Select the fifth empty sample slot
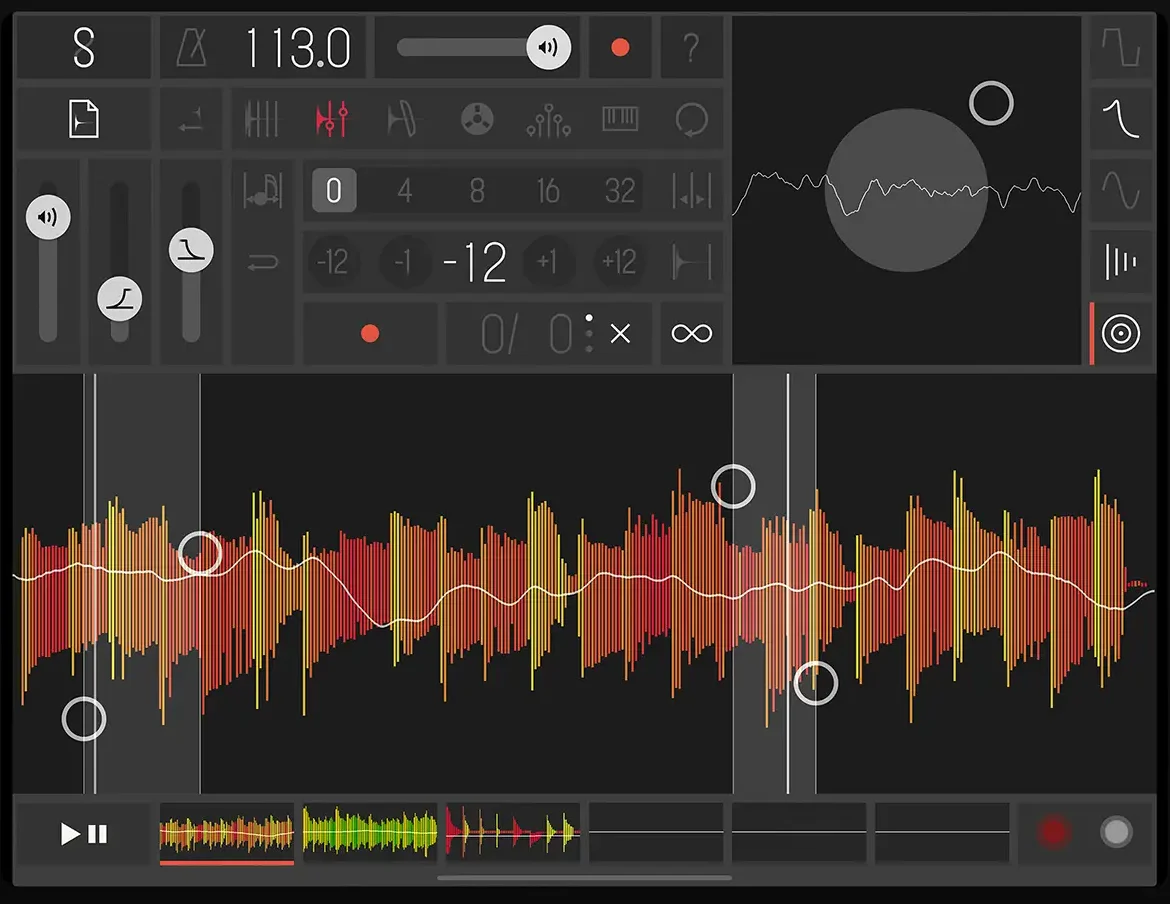The width and height of the screenshot is (1170, 904). coord(799,833)
